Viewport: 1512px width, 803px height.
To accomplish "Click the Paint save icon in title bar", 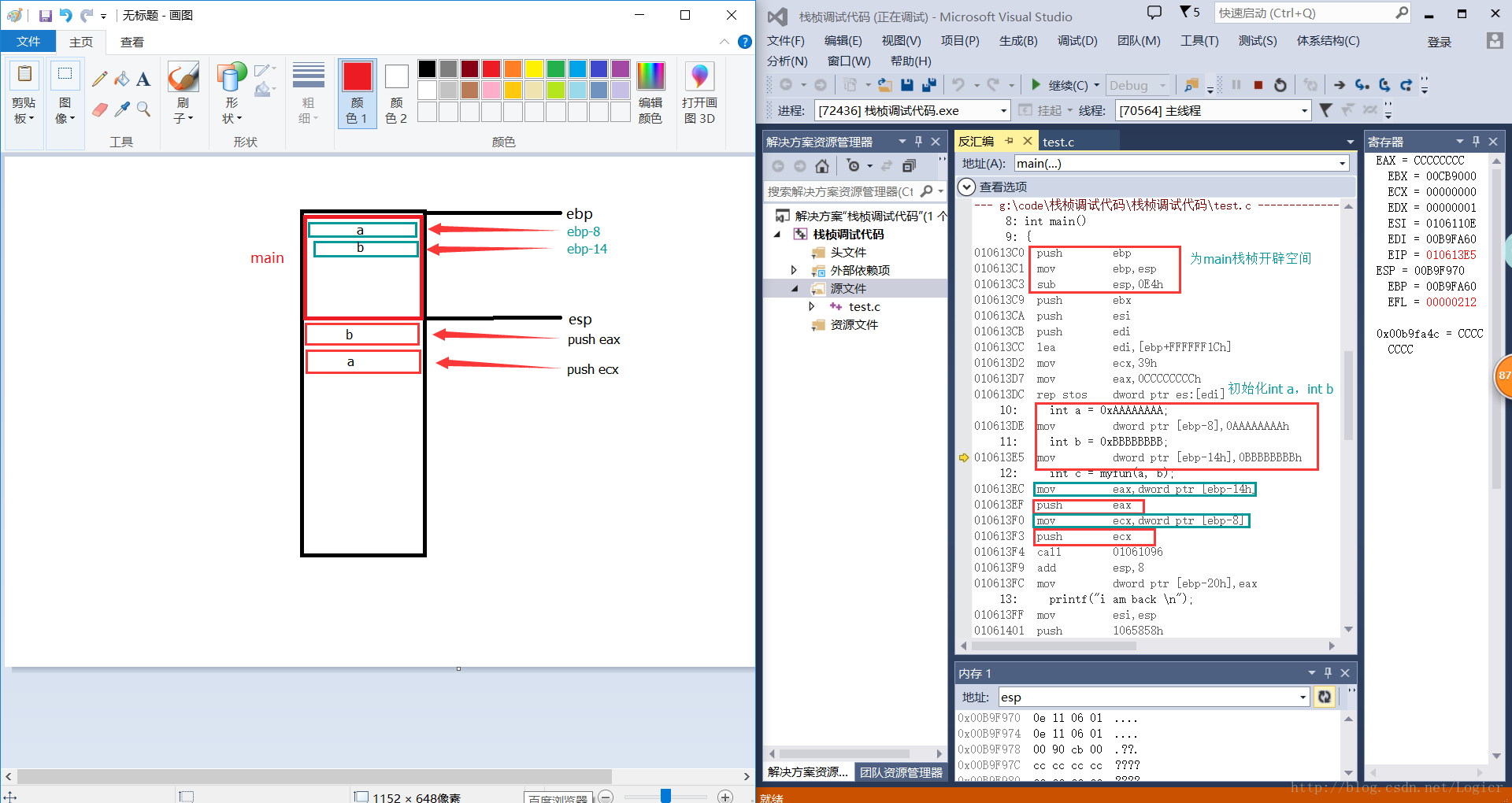I will (46, 15).
